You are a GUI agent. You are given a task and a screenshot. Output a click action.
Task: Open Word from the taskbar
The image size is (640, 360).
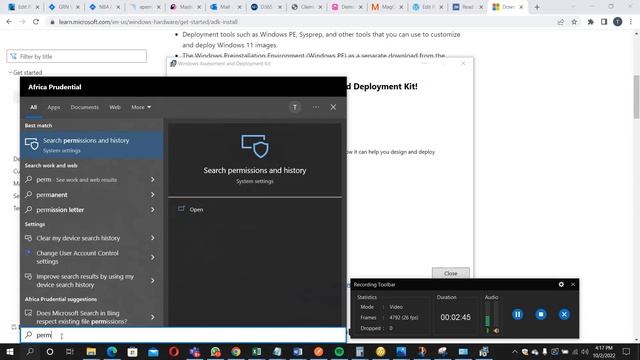click(x=298, y=351)
